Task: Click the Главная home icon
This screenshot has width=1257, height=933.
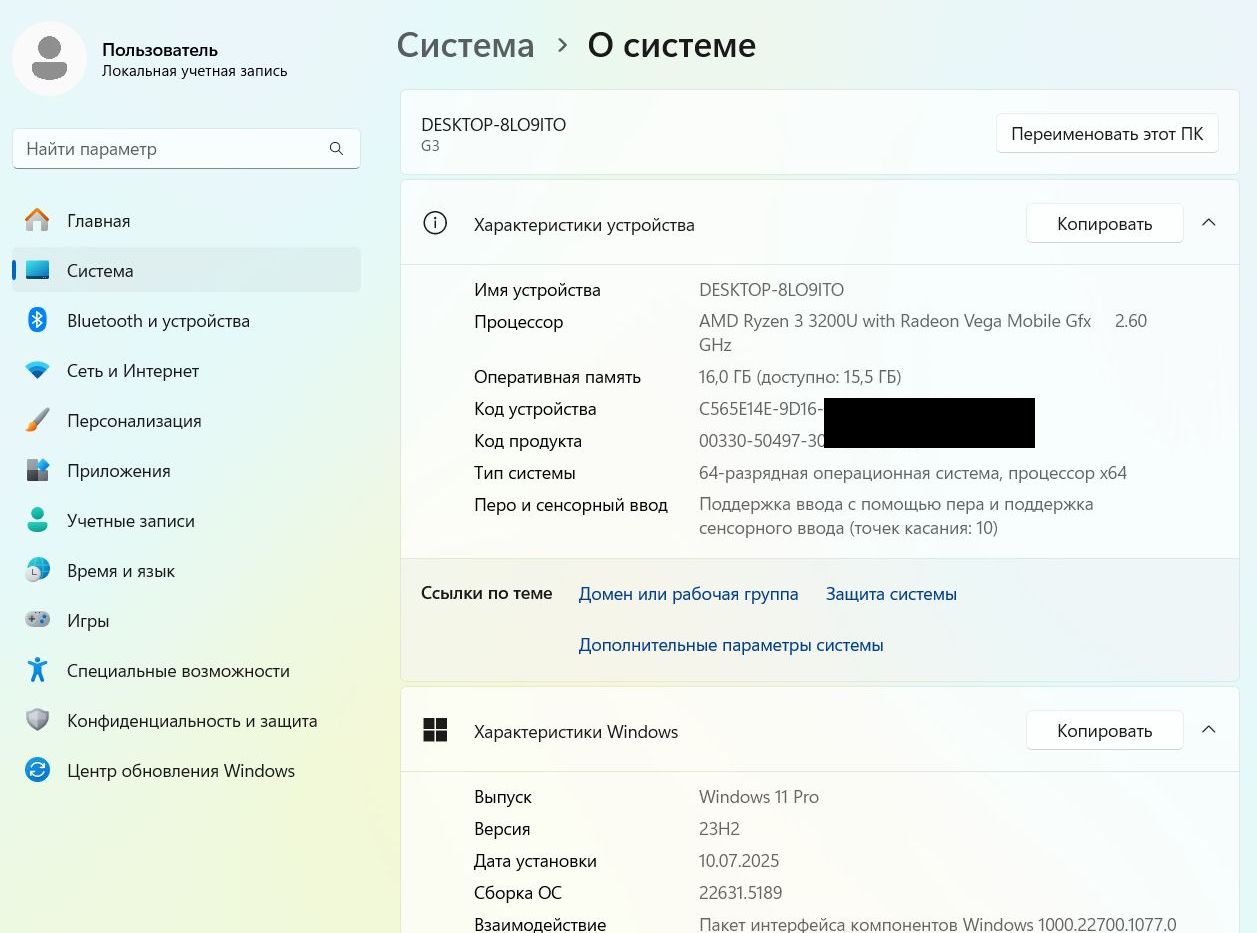Action: 37,220
